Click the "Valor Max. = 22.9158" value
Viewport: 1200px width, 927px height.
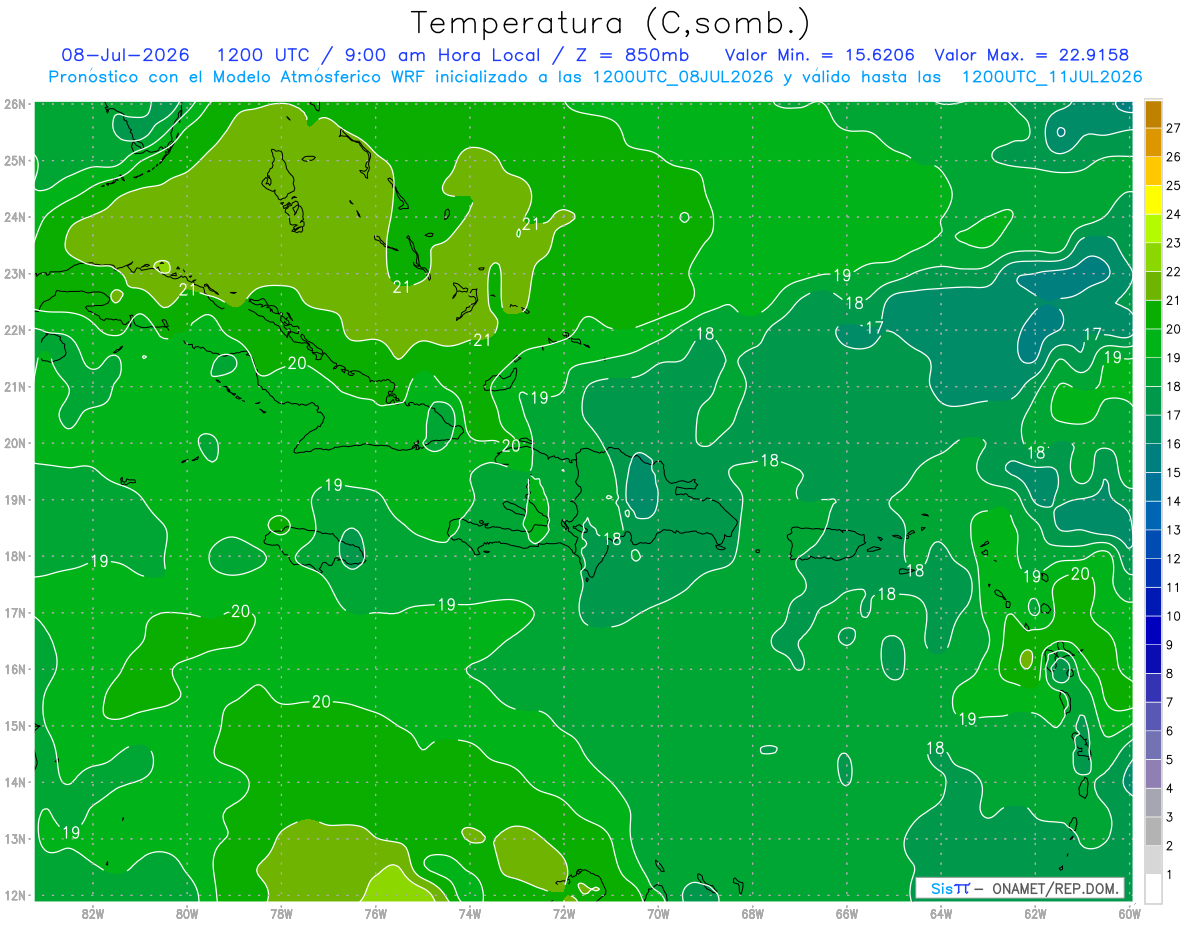(1032, 55)
